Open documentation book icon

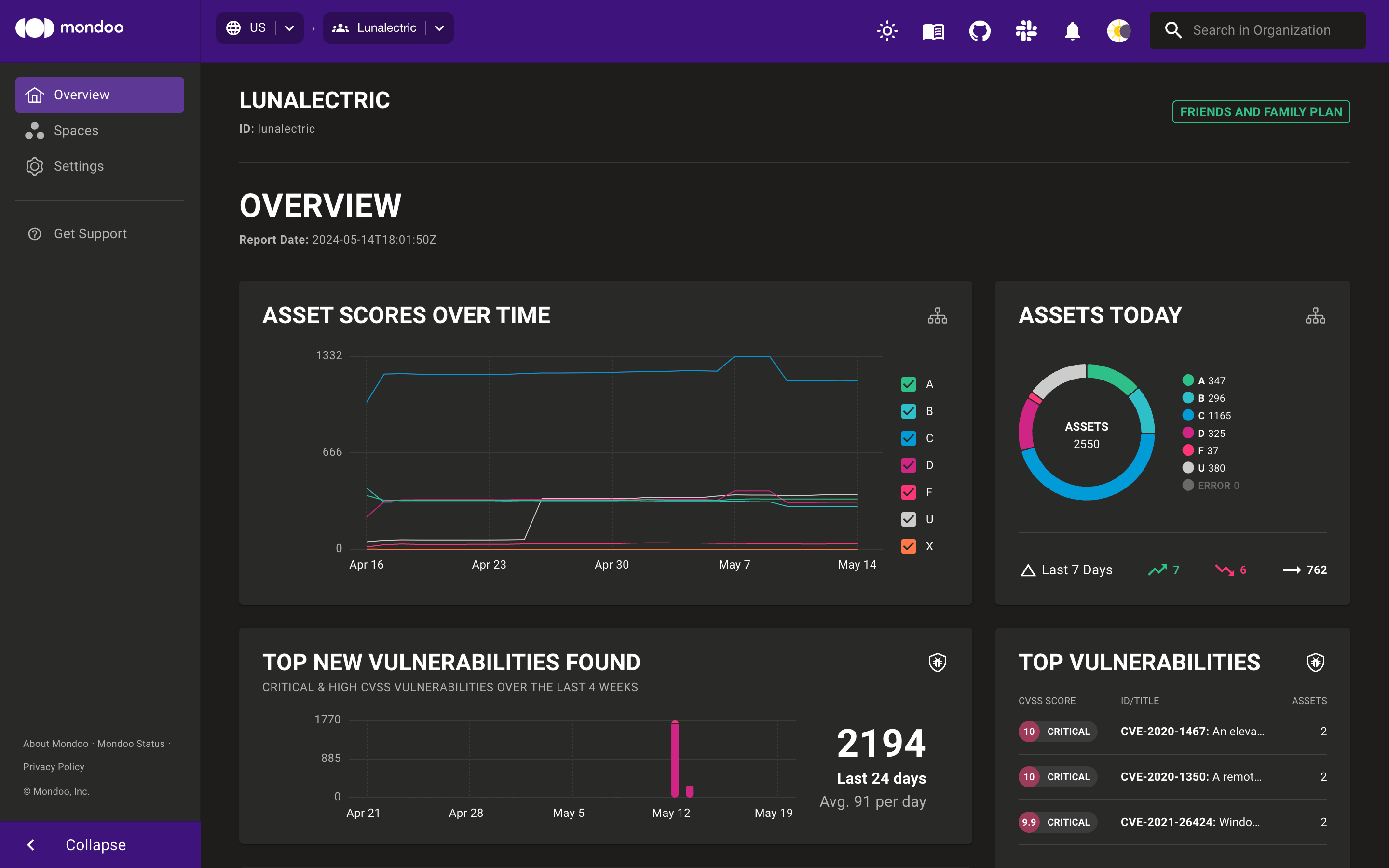pos(933,30)
